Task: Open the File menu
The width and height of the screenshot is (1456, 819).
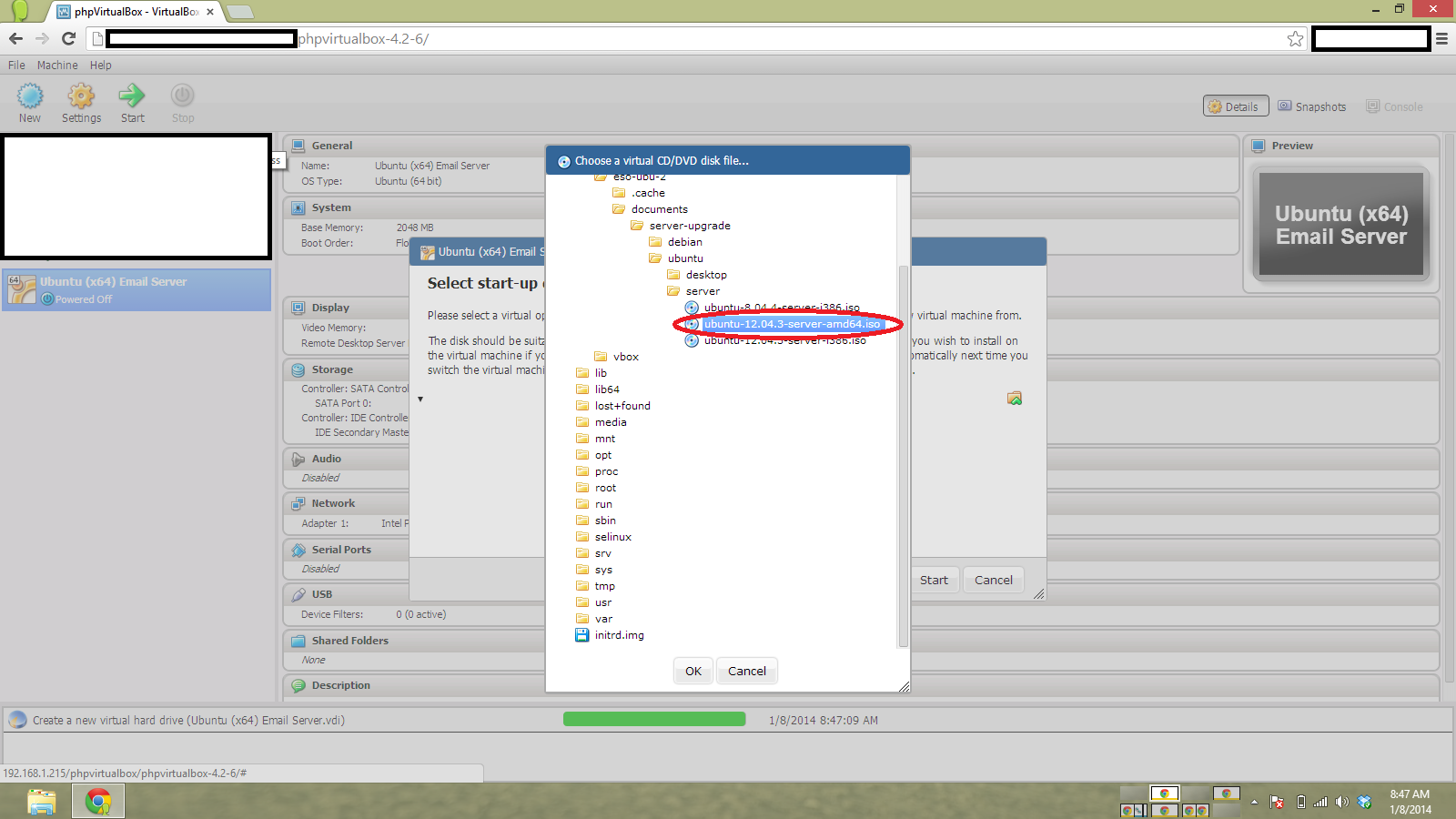Action: [16, 66]
